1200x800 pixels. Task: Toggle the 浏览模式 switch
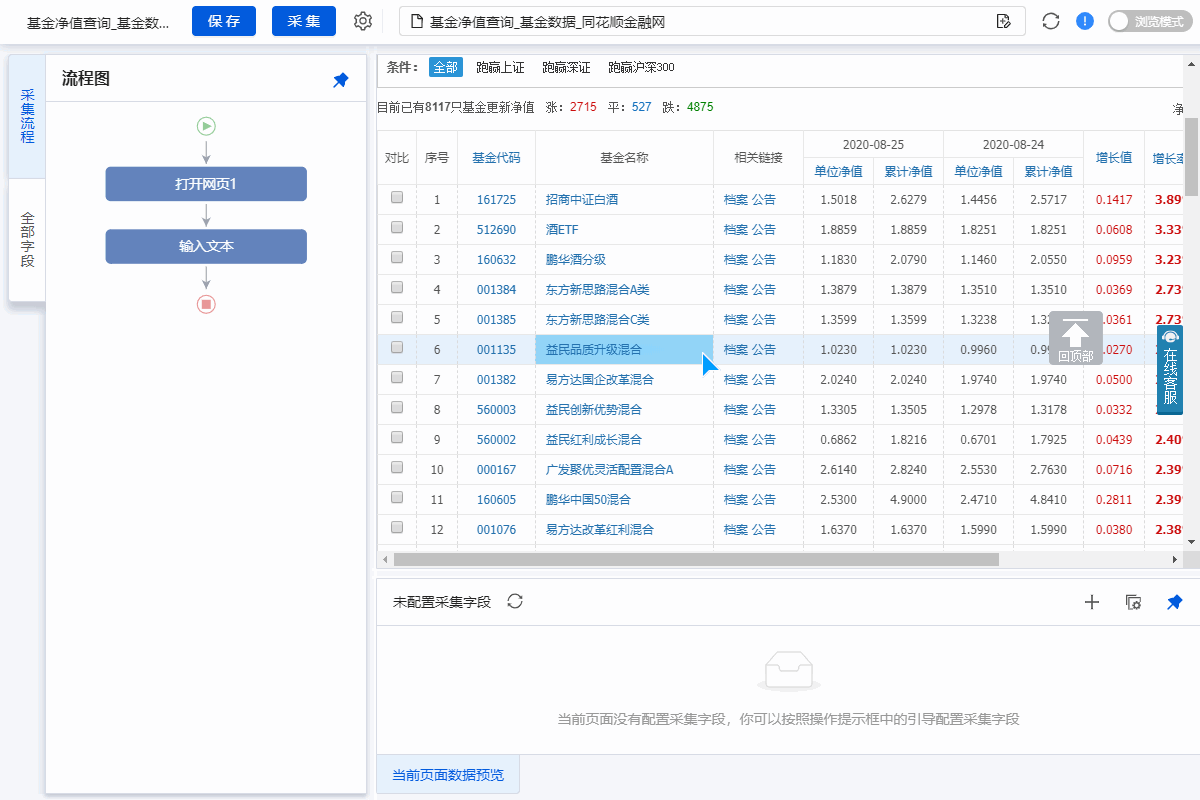[1150, 21]
